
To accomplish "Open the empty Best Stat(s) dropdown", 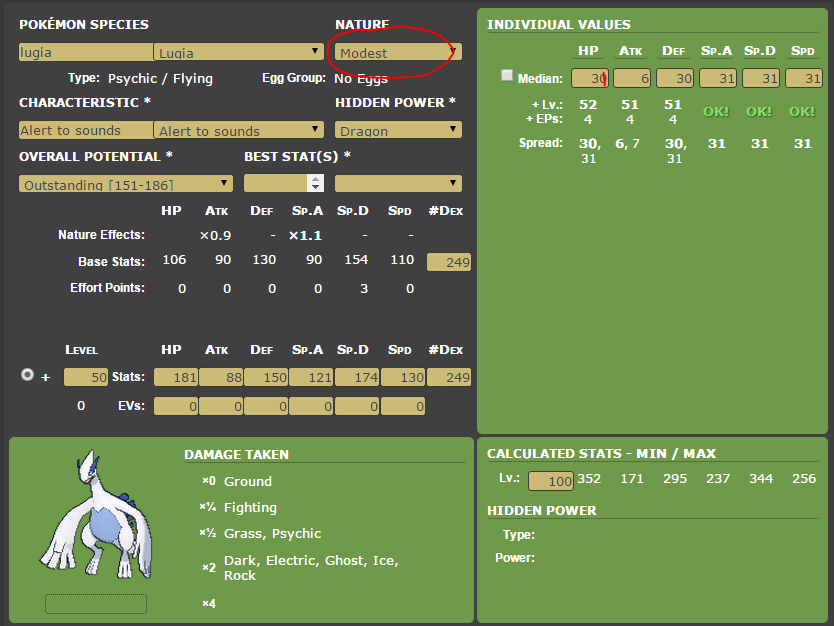I will (x=398, y=183).
